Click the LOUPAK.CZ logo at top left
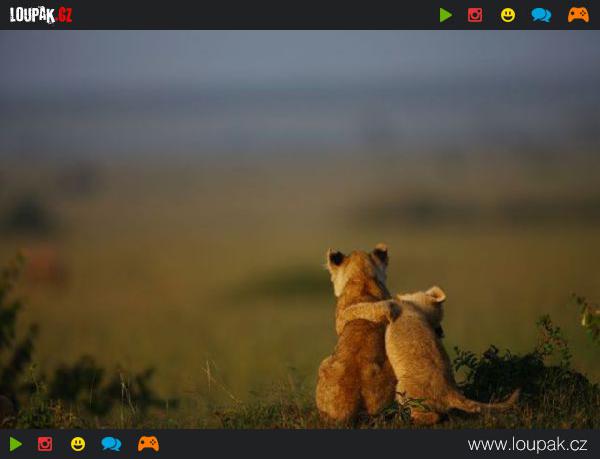 (x=41, y=15)
